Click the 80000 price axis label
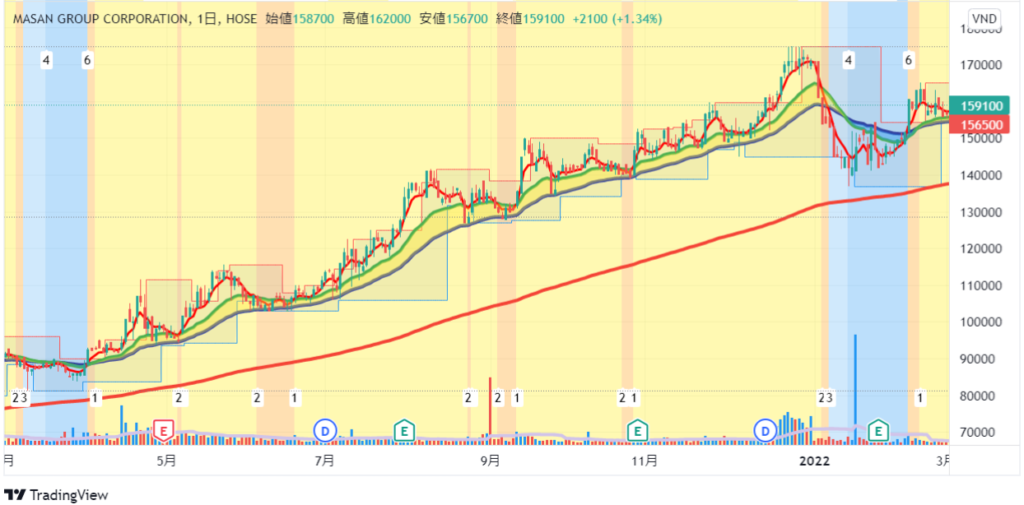The height and width of the screenshot is (505, 1024). coord(980,396)
